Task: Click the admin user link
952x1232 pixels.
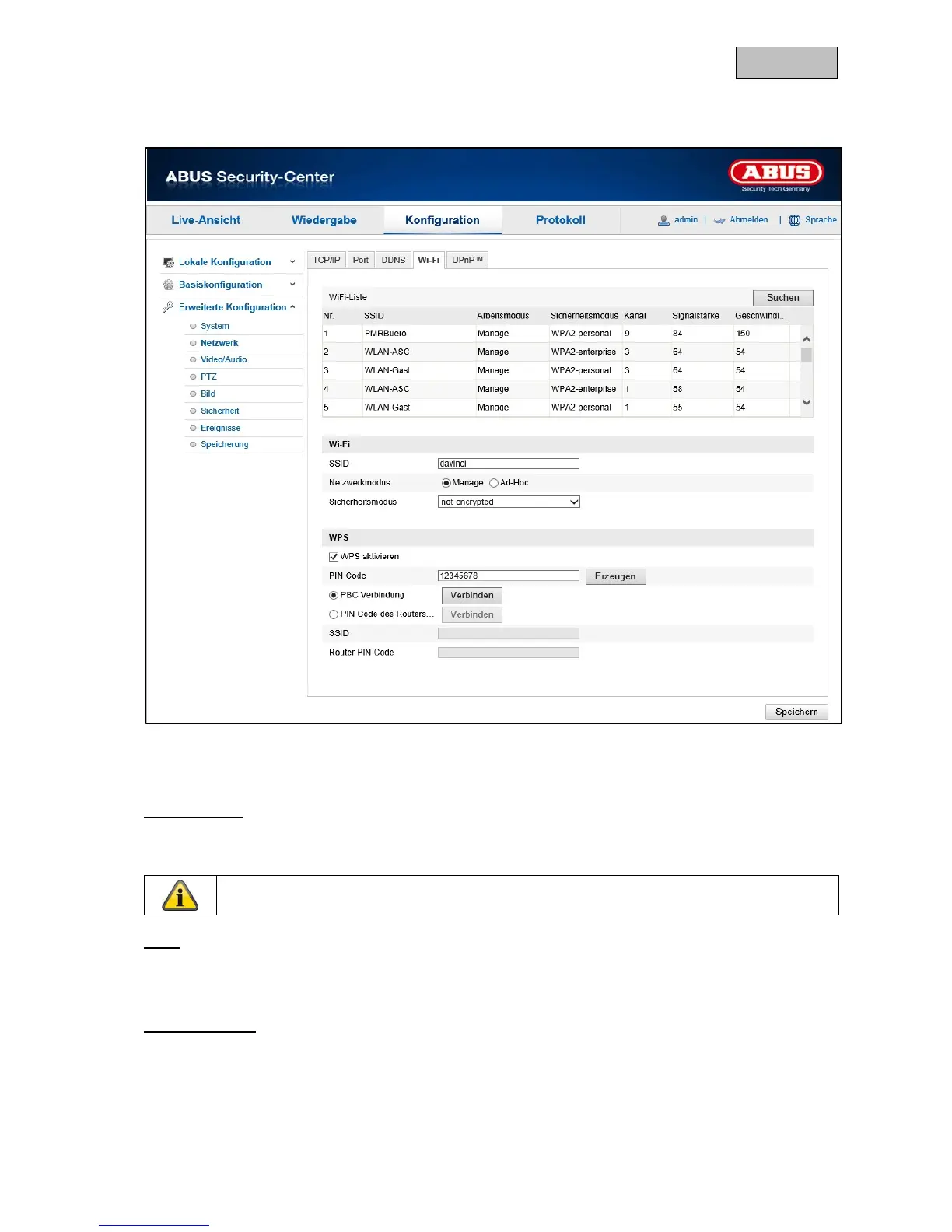Action: 686,220
